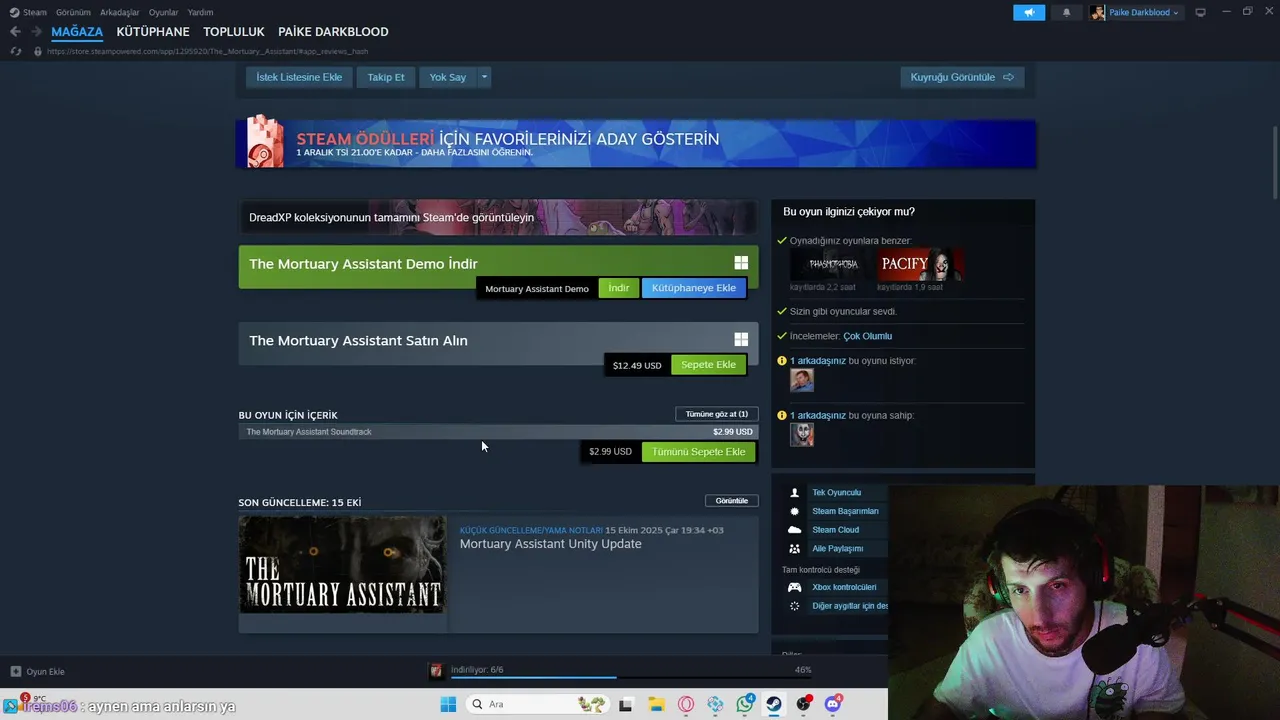Click Tümüne göz at (1) button

[717, 414]
